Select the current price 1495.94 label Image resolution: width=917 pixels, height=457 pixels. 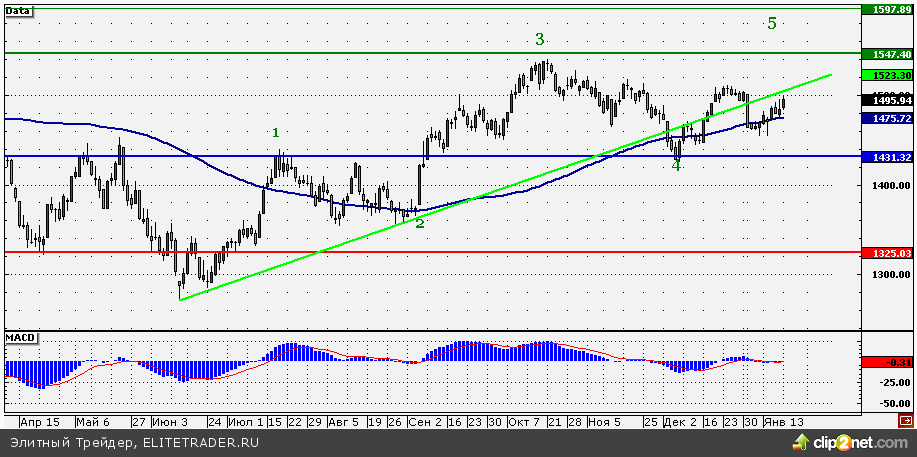(x=888, y=101)
